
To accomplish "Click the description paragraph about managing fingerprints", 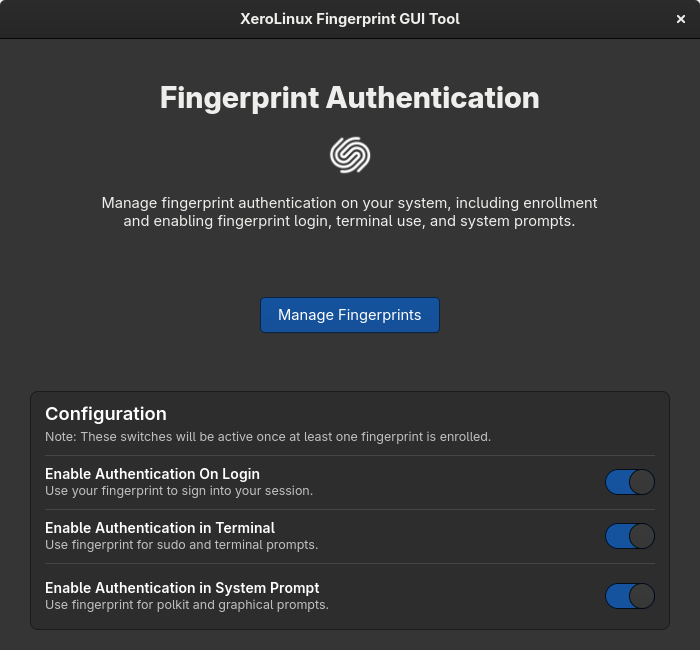I will coord(350,212).
